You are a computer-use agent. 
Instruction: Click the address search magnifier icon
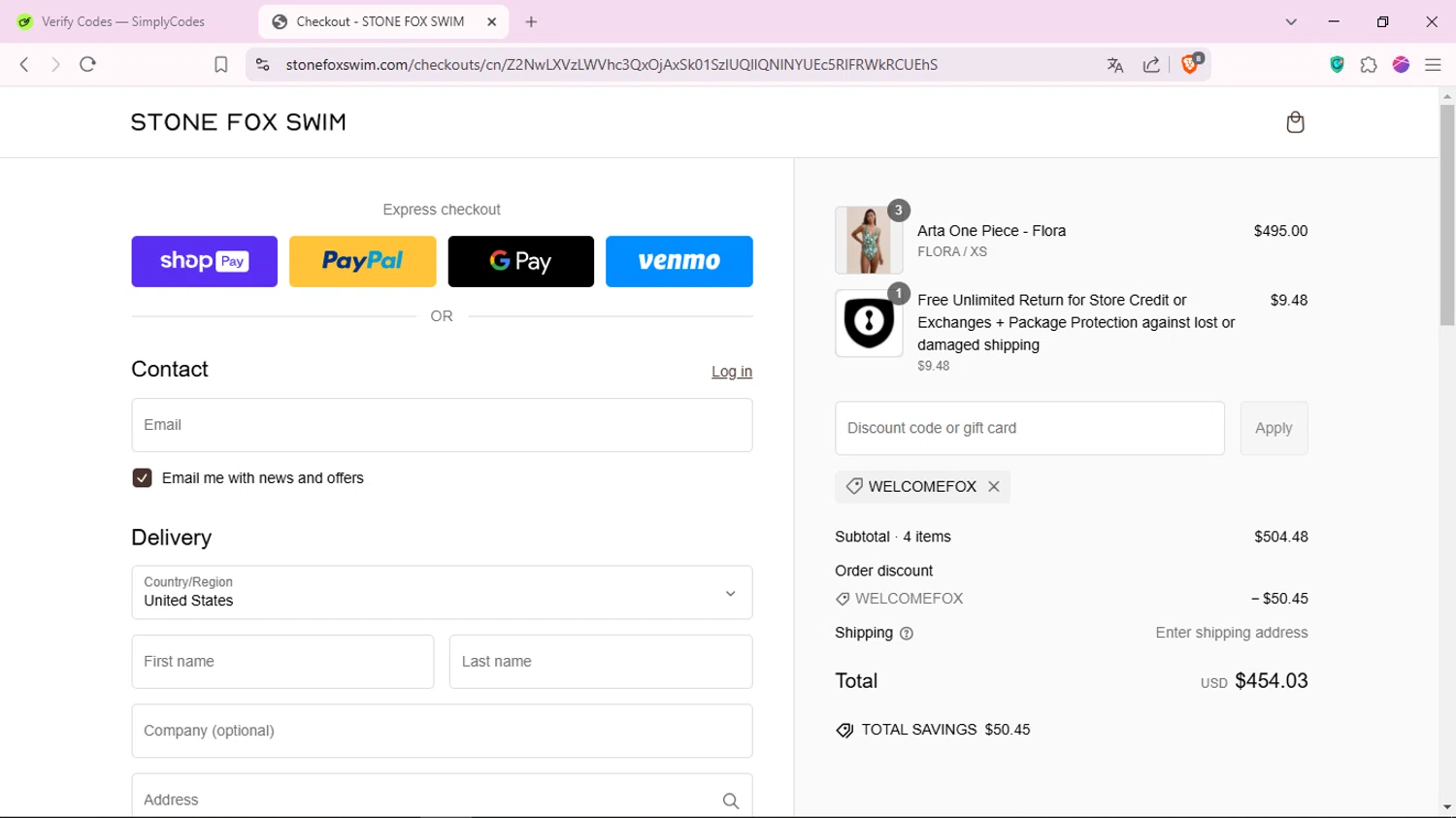tap(731, 801)
